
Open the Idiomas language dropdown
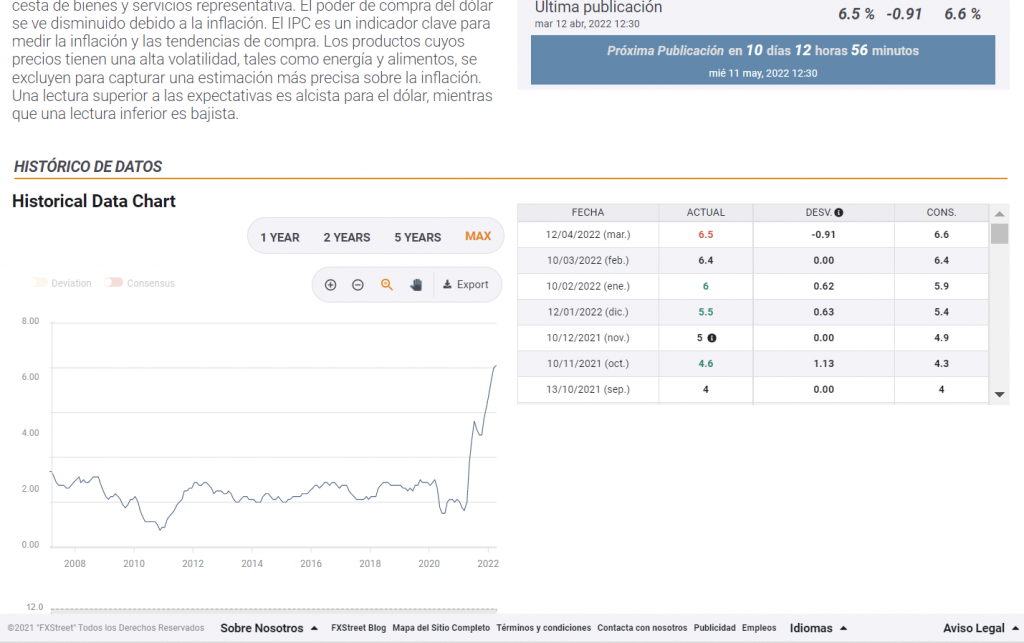817,628
